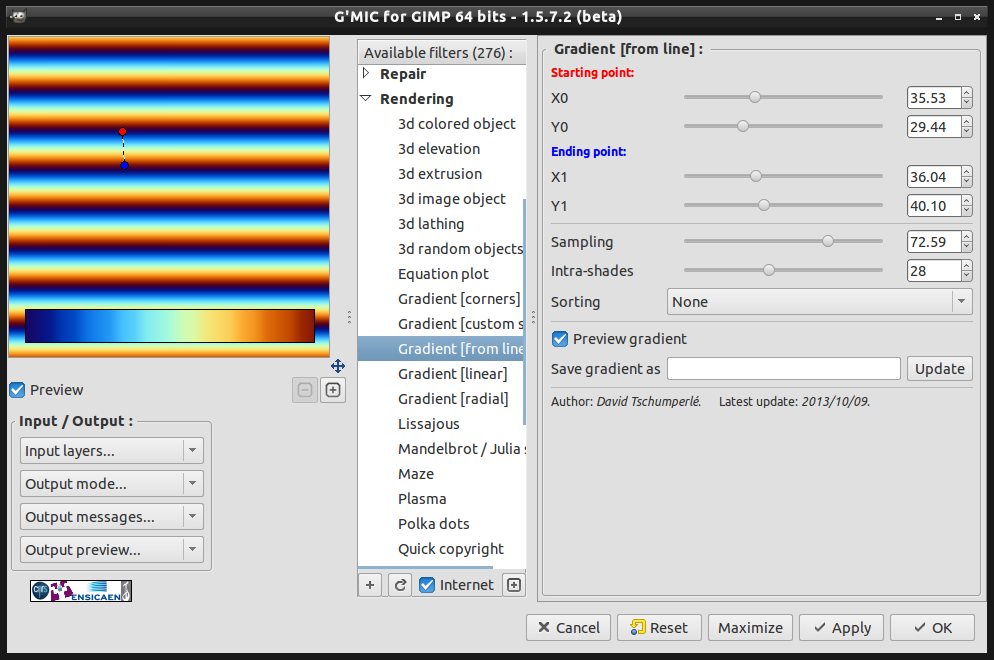This screenshot has width=994, height=660.
Task: Click the gradient preview color bar
Action: (170, 326)
